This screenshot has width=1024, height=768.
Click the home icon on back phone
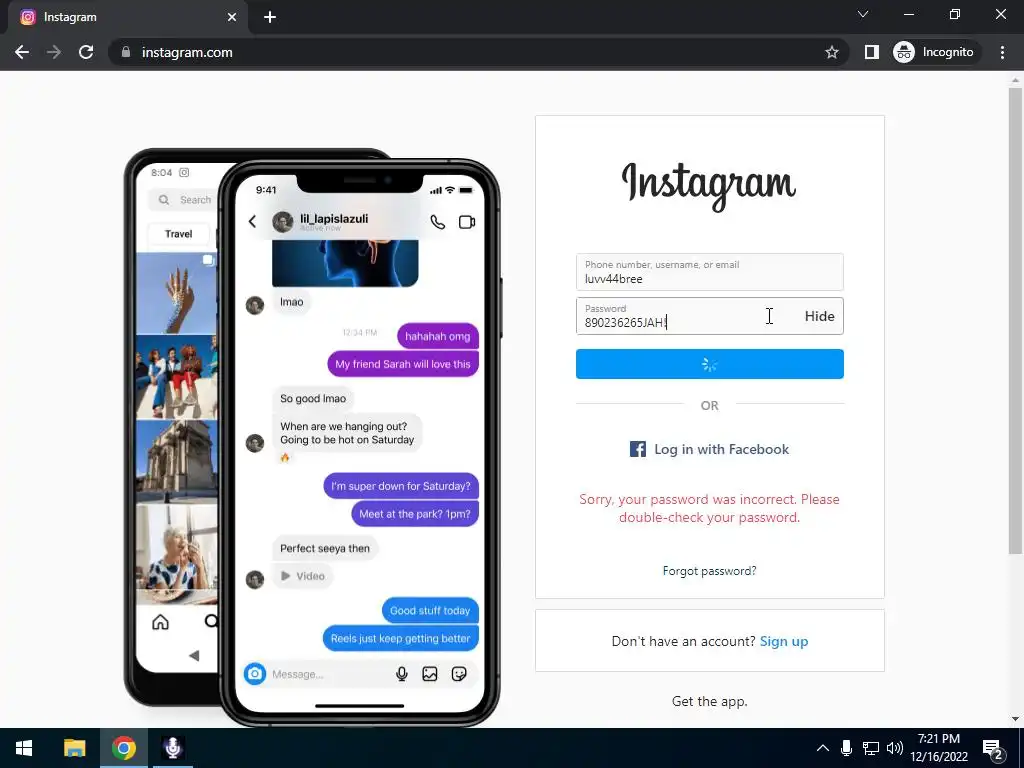click(x=160, y=622)
